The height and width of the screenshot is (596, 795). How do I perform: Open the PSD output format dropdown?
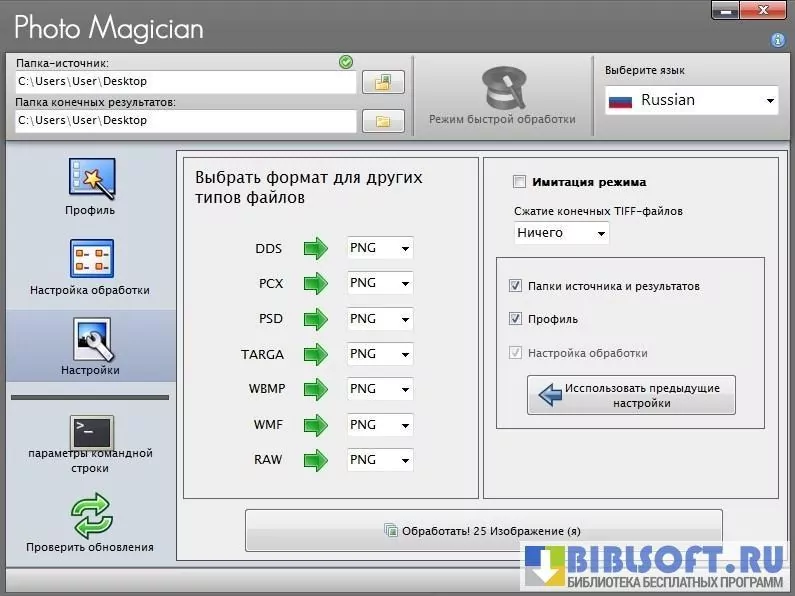click(380, 319)
